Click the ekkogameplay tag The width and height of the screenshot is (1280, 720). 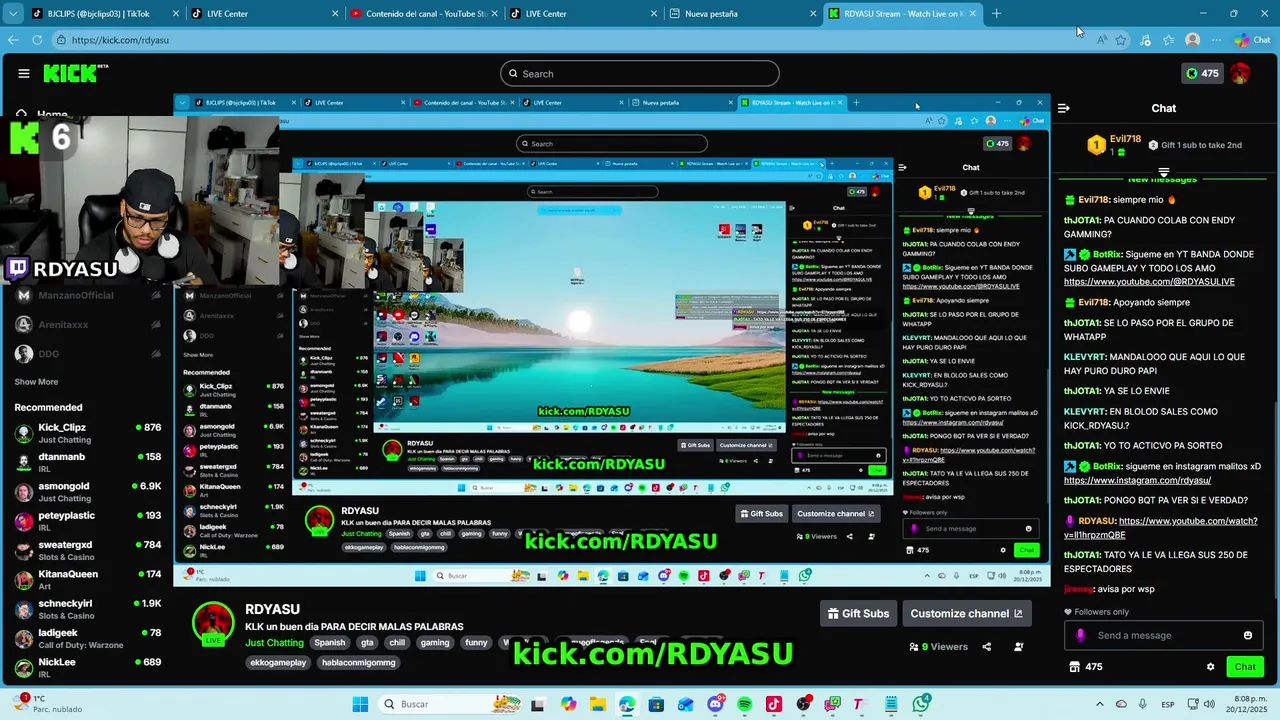click(x=279, y=662)
